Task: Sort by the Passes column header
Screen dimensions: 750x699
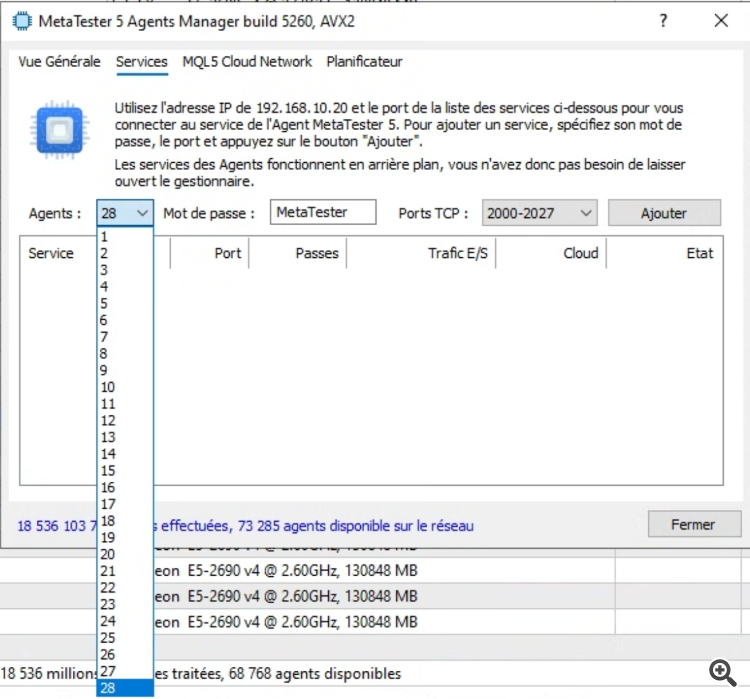Action: click(x=298, y=253)
